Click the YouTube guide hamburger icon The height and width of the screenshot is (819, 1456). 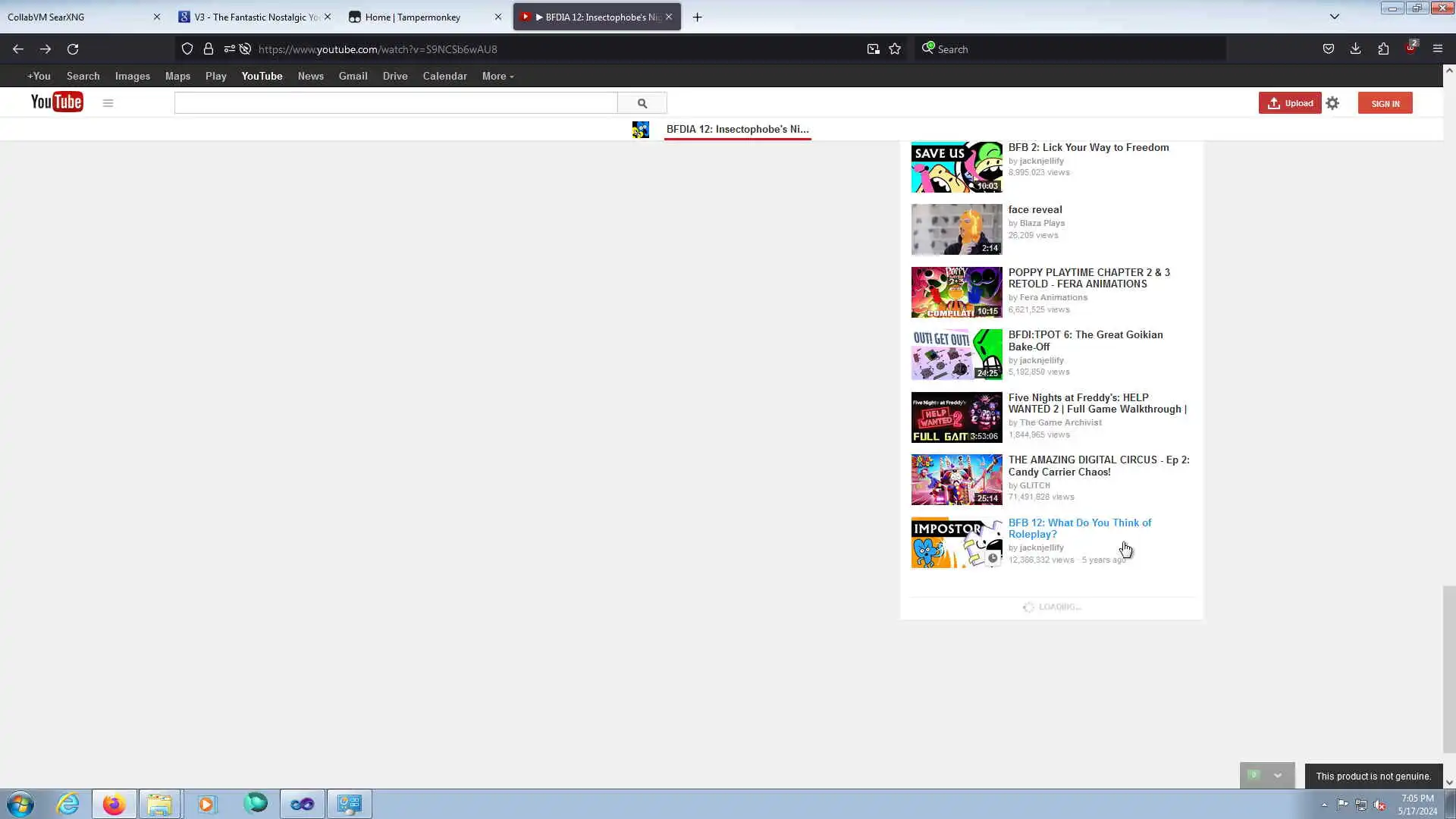pos(108,103)
